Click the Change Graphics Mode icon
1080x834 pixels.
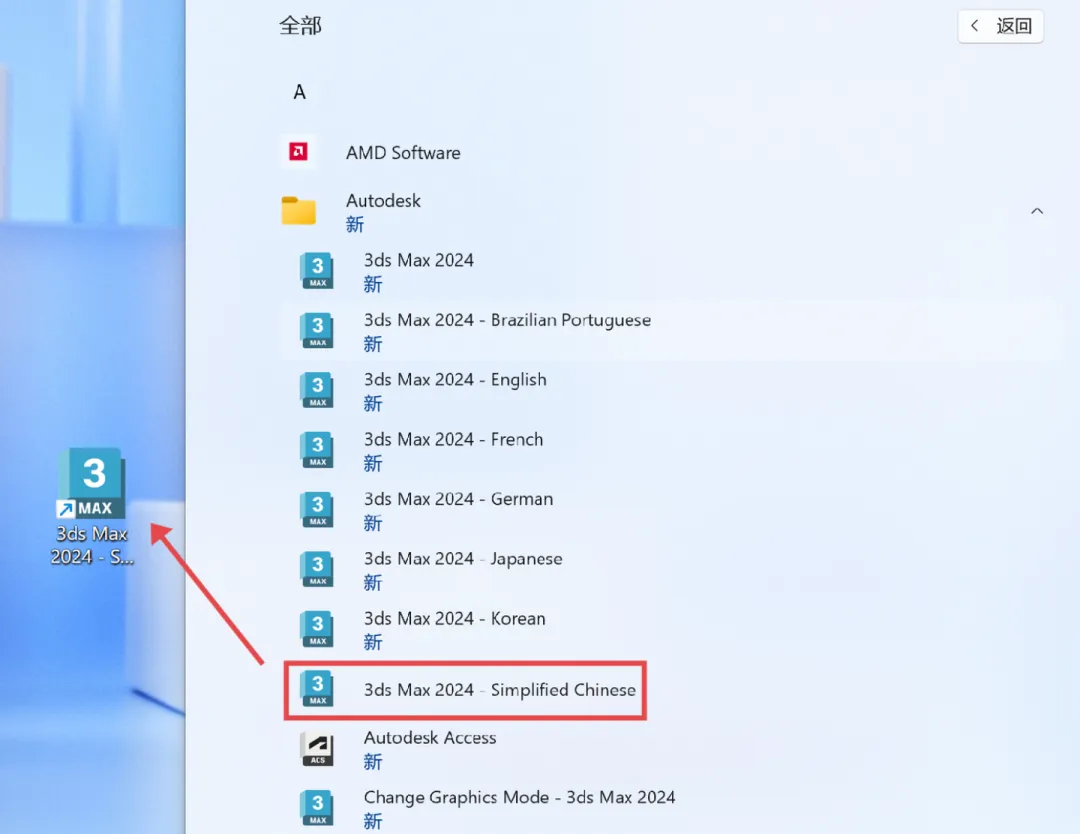point(317,808)
